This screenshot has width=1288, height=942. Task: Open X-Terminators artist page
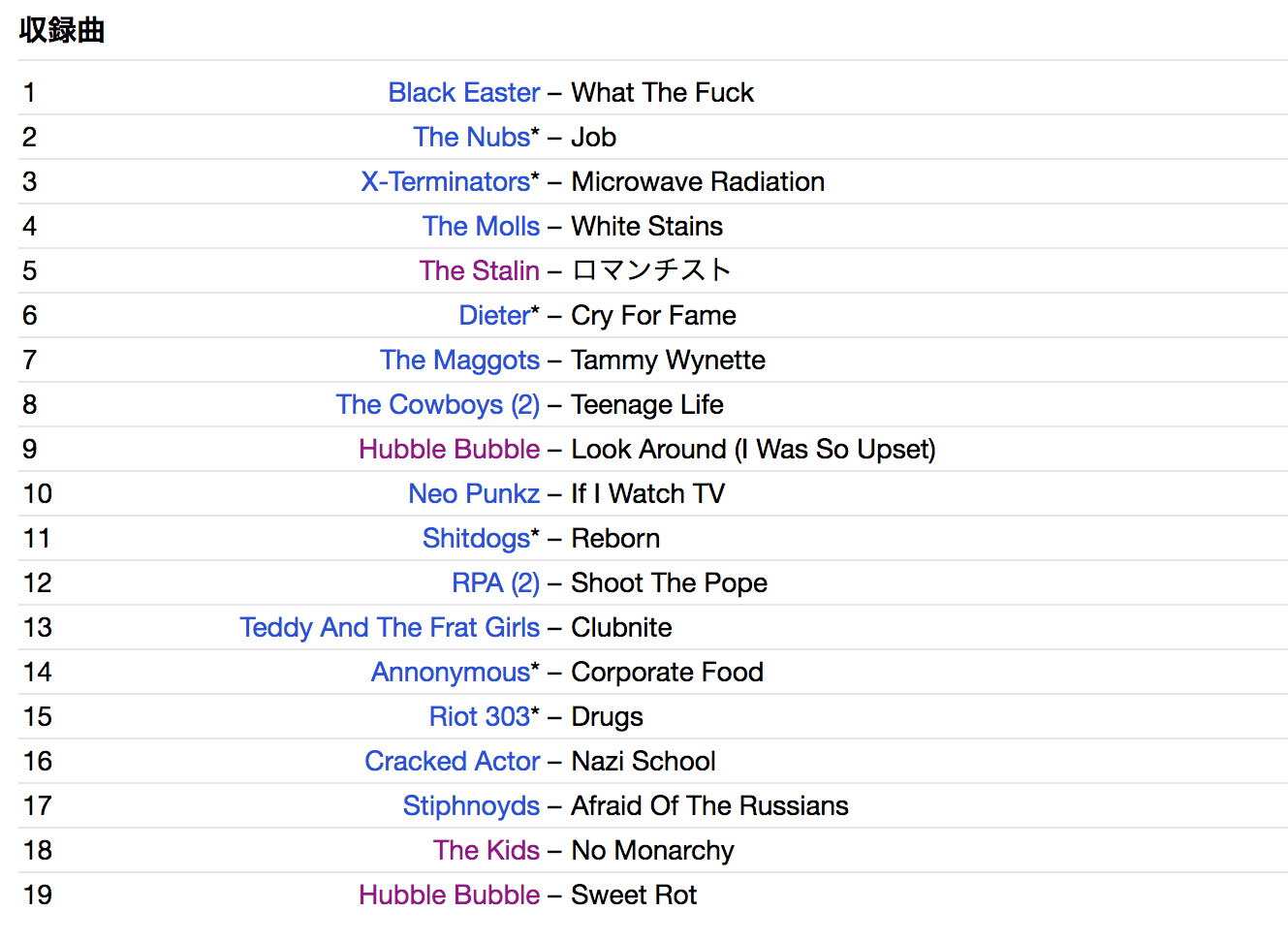click(x=445, y=181)
